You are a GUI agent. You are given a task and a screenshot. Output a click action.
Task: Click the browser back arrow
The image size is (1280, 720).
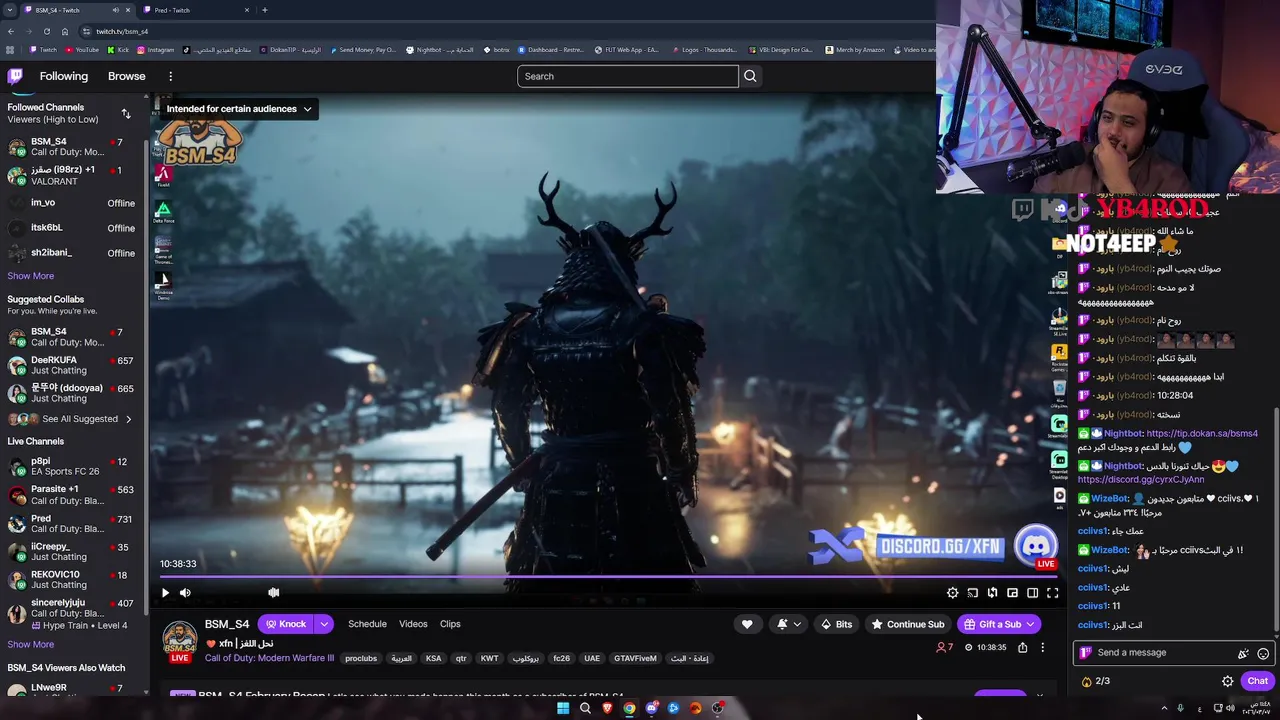pos(11,31)
